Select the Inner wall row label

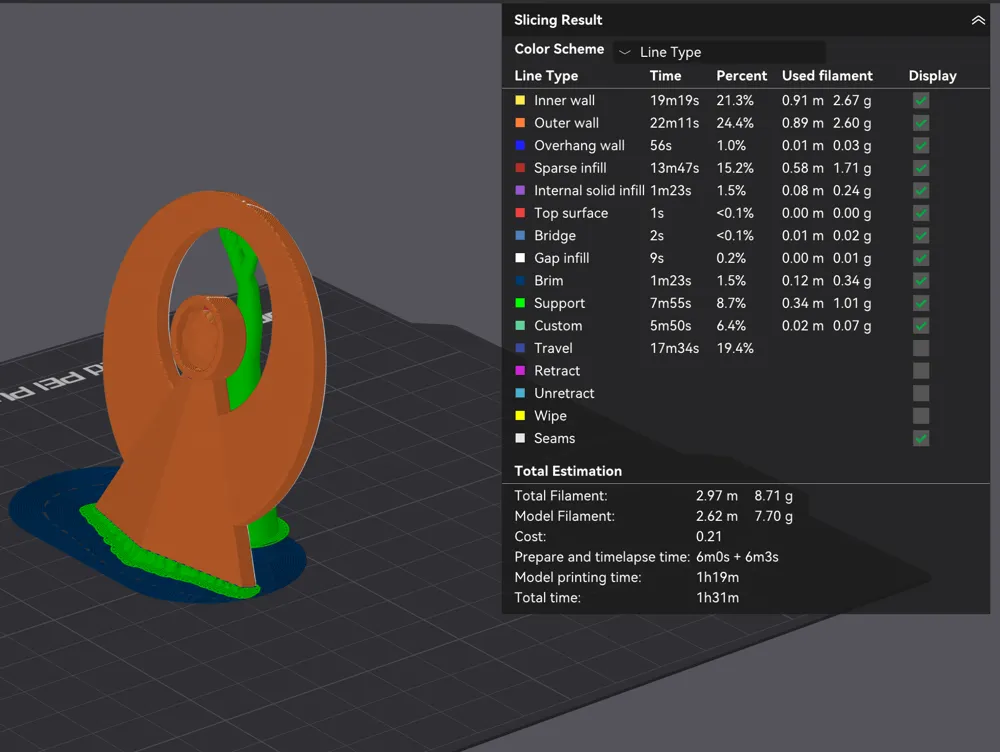coord(564,101)
